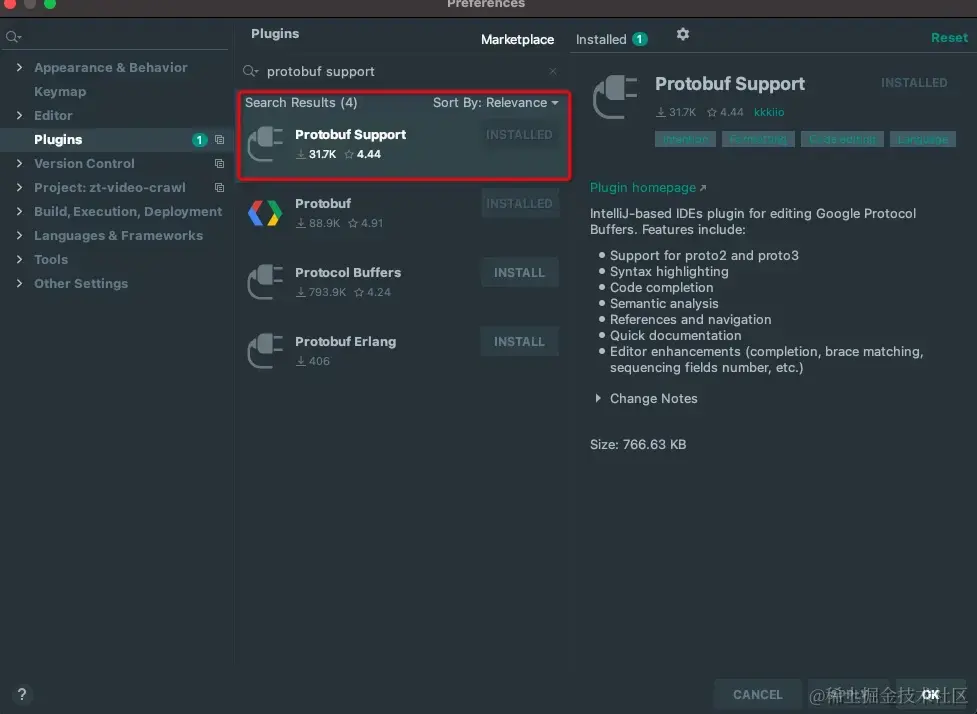Expand the Tools section
Image resolution: width=977 pixels, height=714 pixels.
tap(19, 259)
